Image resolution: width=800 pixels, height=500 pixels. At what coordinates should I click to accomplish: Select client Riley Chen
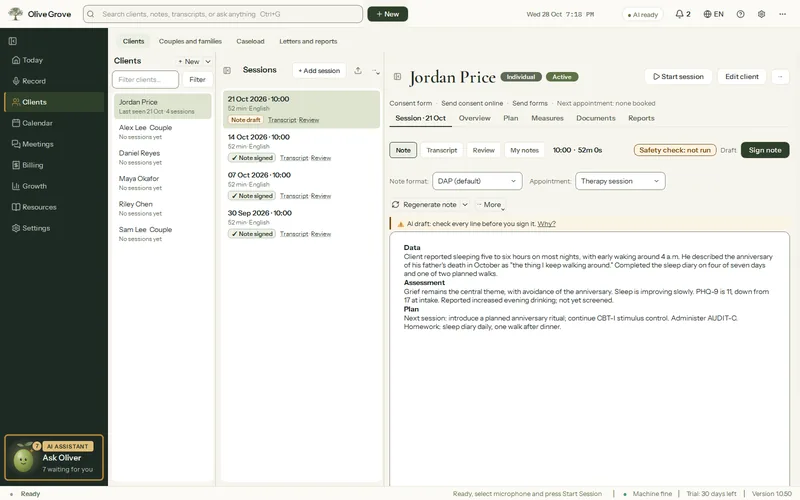click(162, 208)
